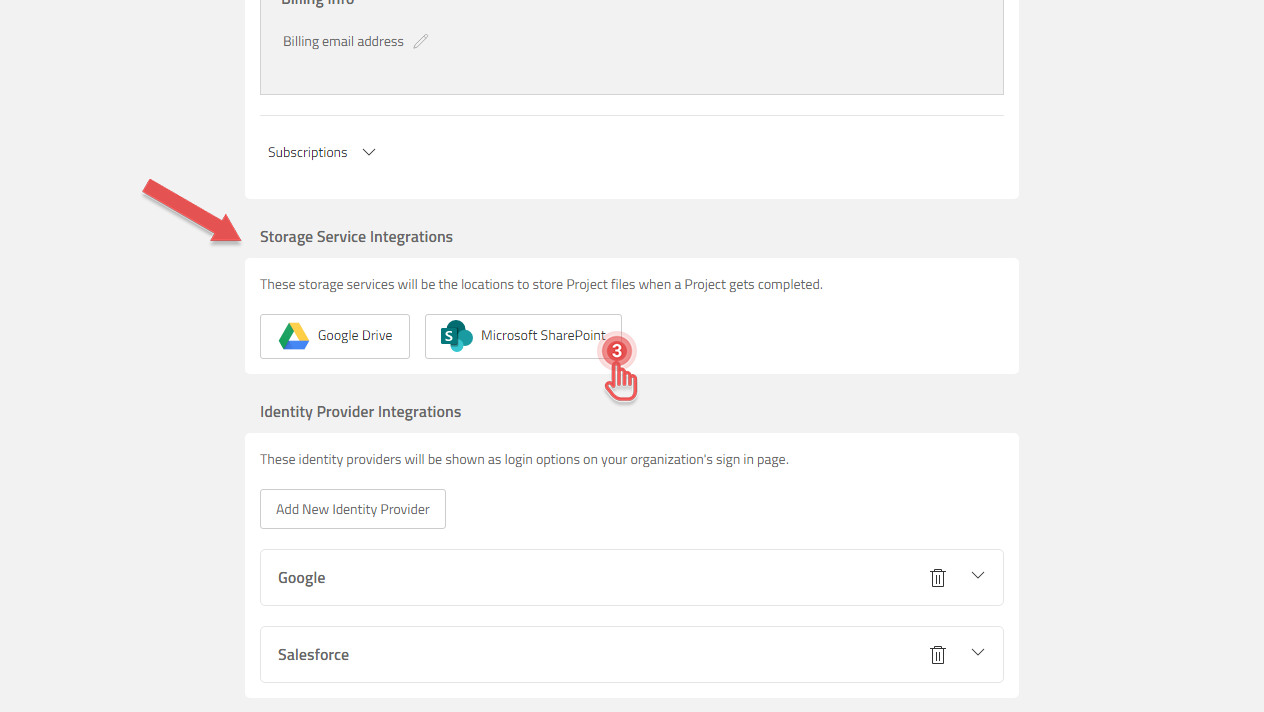Viewport: 1264px width, 712px height.
Task: Collapse the Subscriptions dropdown arrow
Action: point(368,152)
